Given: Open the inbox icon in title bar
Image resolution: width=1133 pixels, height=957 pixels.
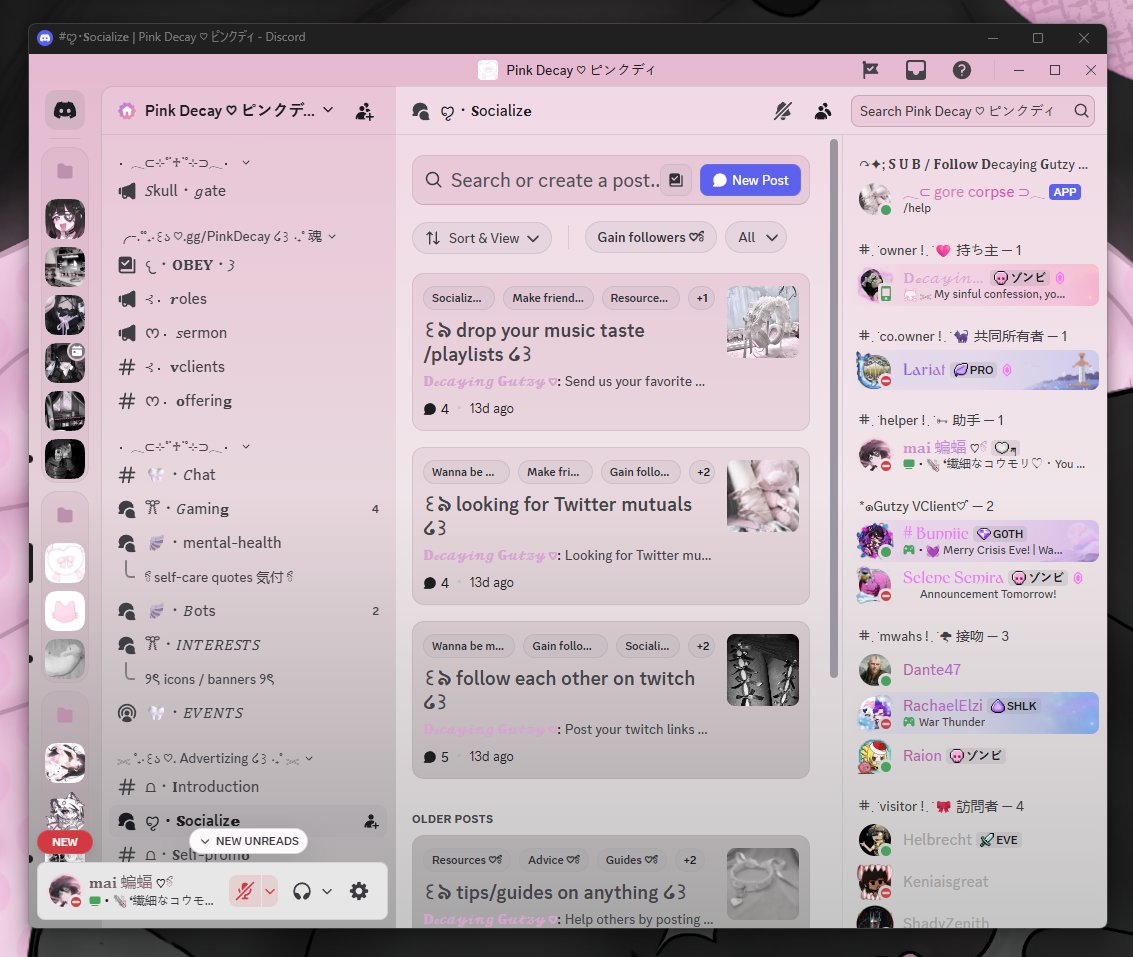Looking at the screenshot, I should tap(916, 70).
